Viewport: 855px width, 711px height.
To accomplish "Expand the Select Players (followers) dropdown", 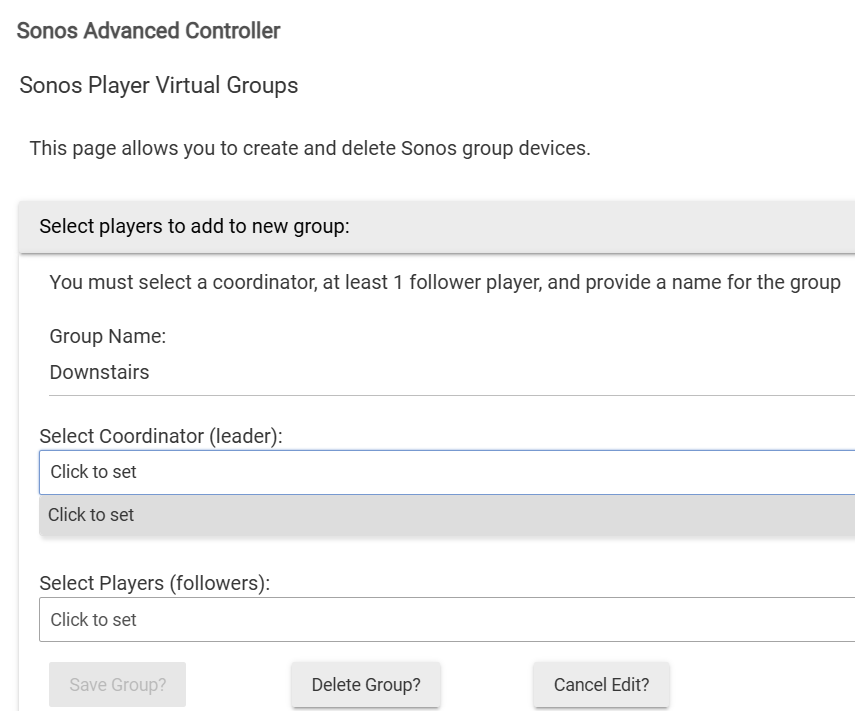I will (446, 620).
